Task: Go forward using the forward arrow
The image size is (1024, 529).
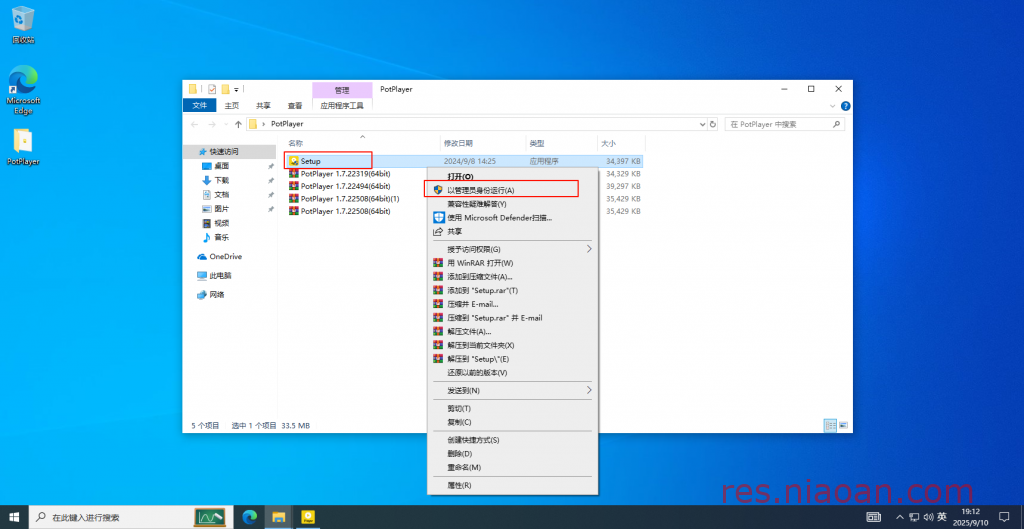Action: (x=212, y=124)
